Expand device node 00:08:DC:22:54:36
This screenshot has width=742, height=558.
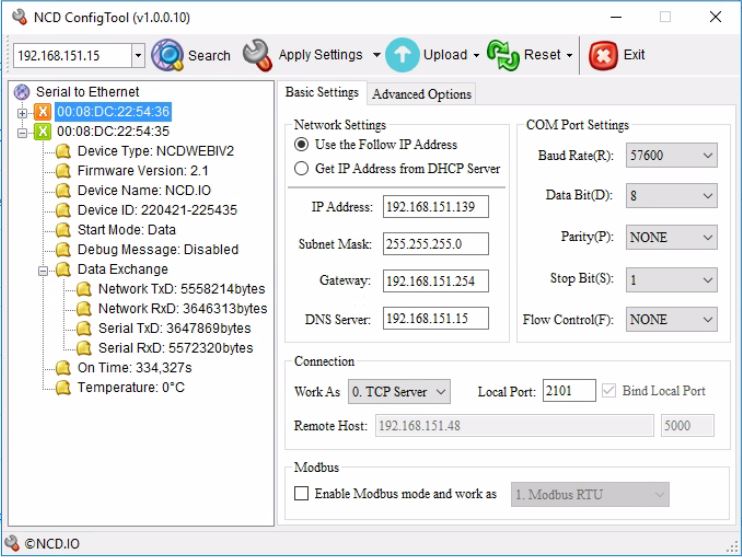click(x=22, y=113)
